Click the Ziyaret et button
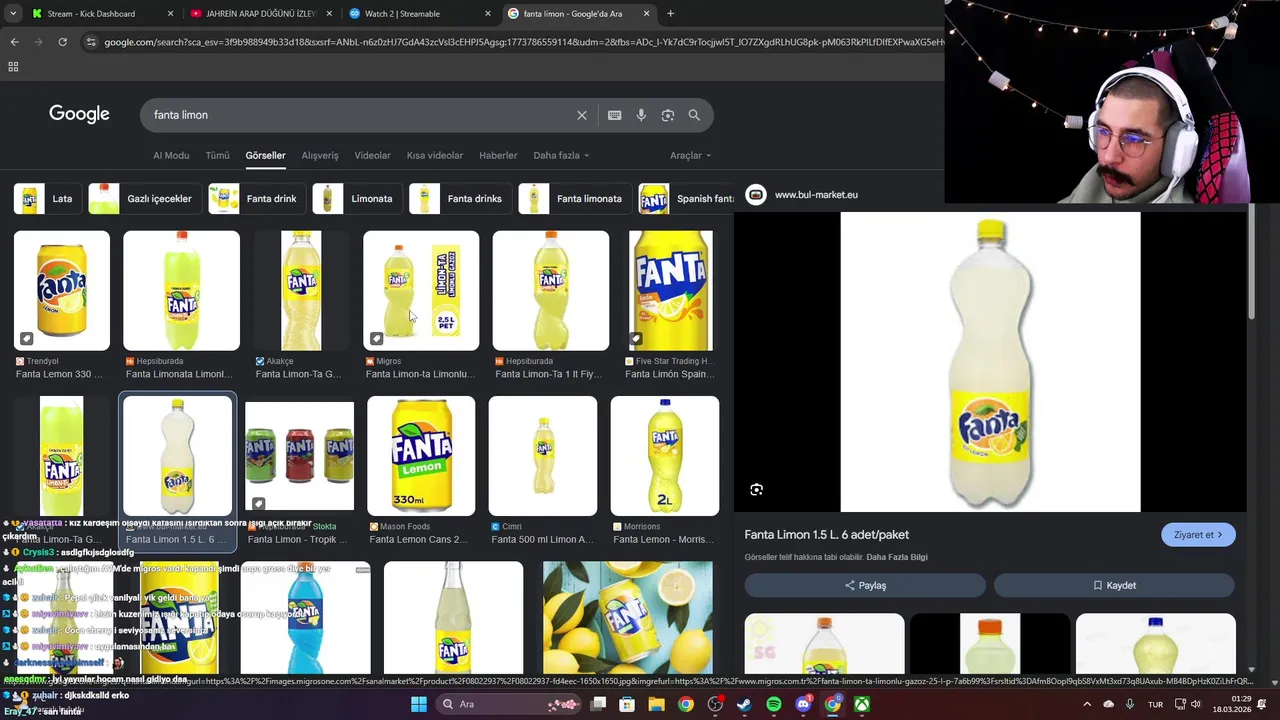The height and width of the screenshot is (720, 1280). 1198,535
